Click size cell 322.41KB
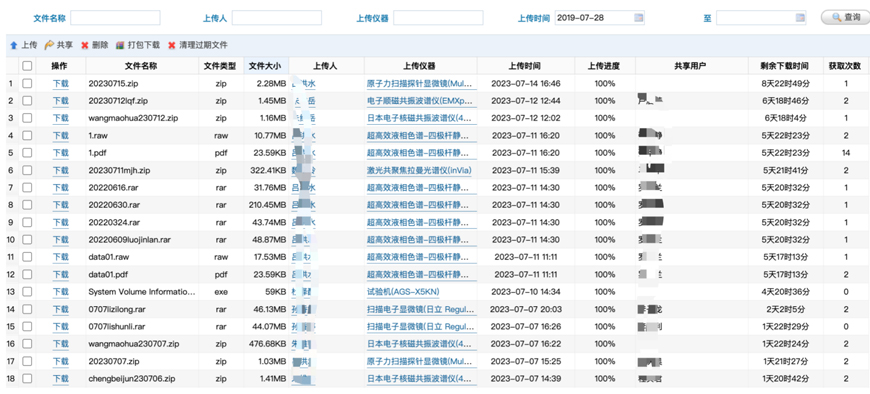The height and width of the screenshot is (394, 870). 267,170
